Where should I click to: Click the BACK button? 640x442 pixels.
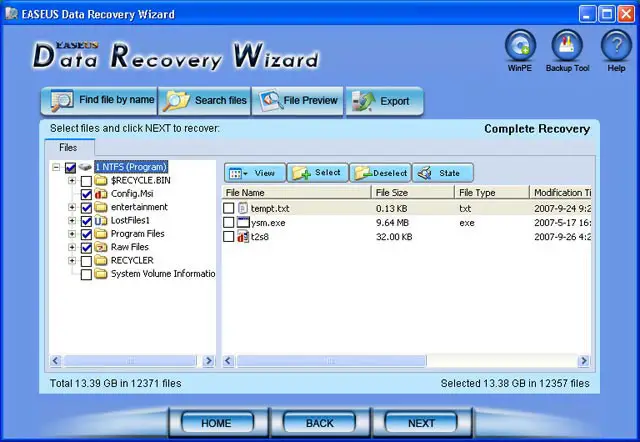pos(320,423)
